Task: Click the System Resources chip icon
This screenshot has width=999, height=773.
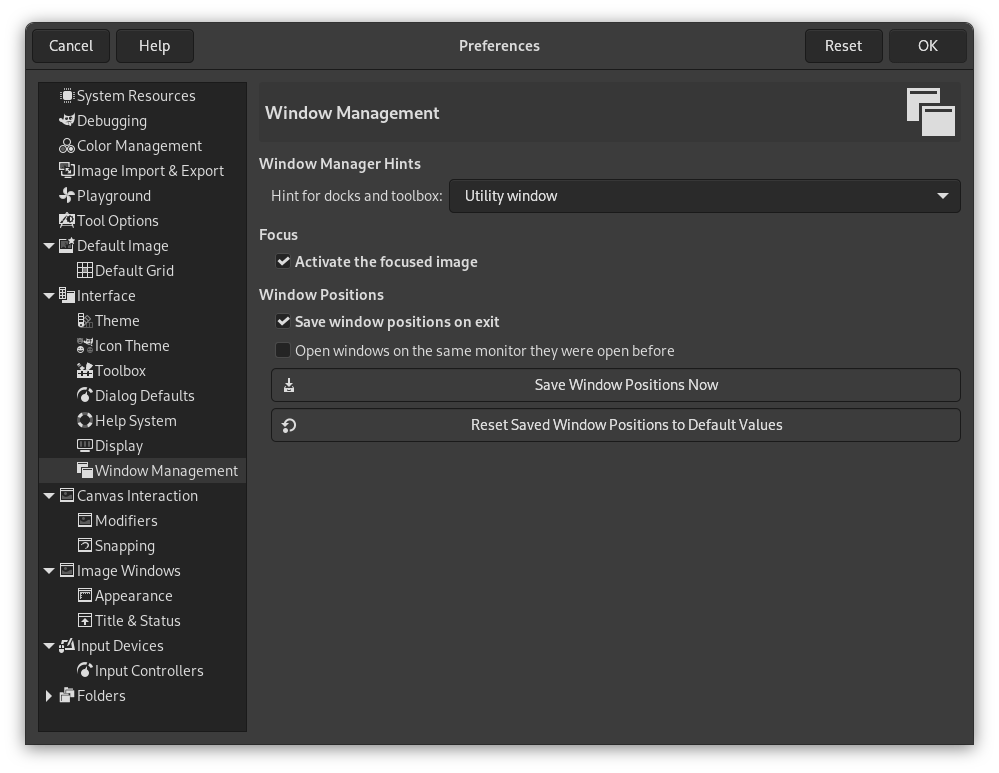Action: (x=66, y=95)
